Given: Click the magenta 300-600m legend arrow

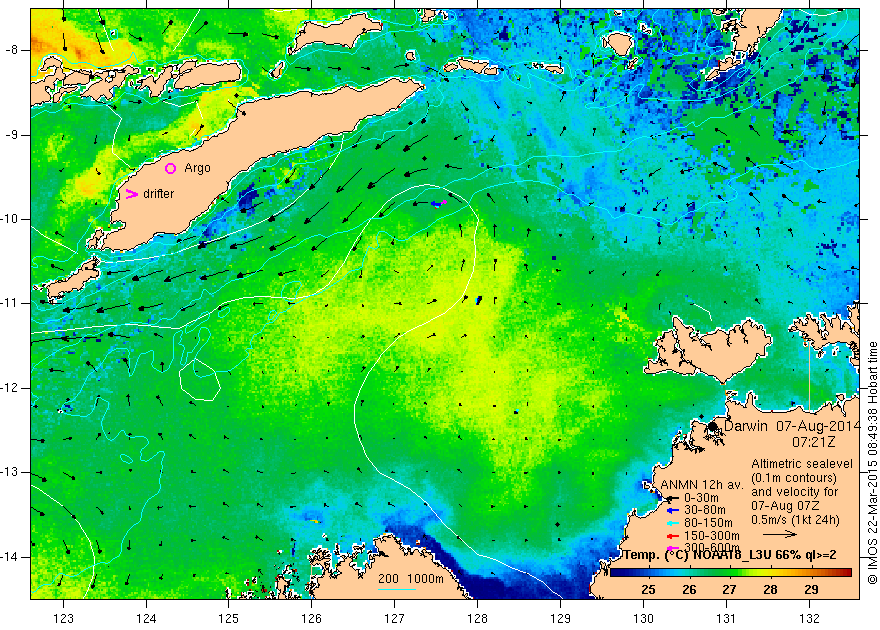Looking at the screenshot, I should (673, 548).
